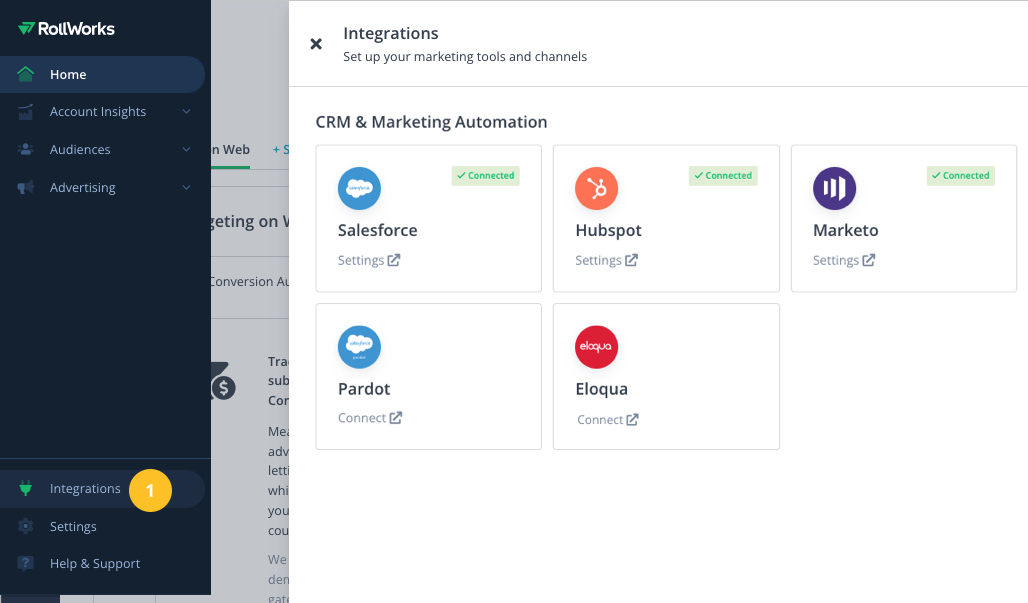Click the Account Insights chart icon
The width and height of the screenshot is (1028, 603).
click(x=26, y=112)
